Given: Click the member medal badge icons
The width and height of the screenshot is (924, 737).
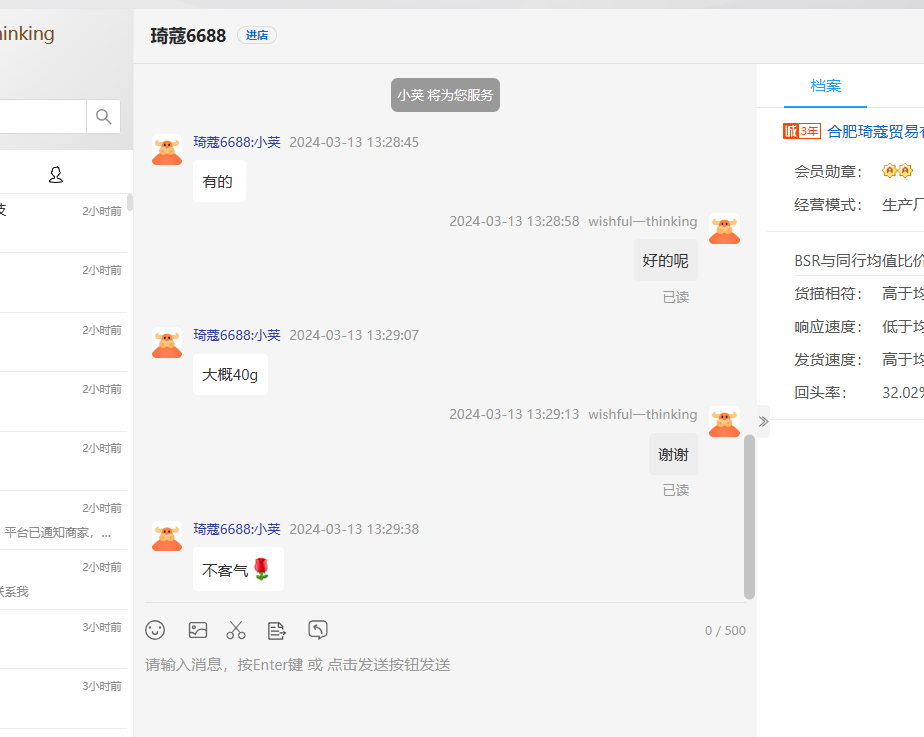Looking at the screenshot, I should [897, 171].
